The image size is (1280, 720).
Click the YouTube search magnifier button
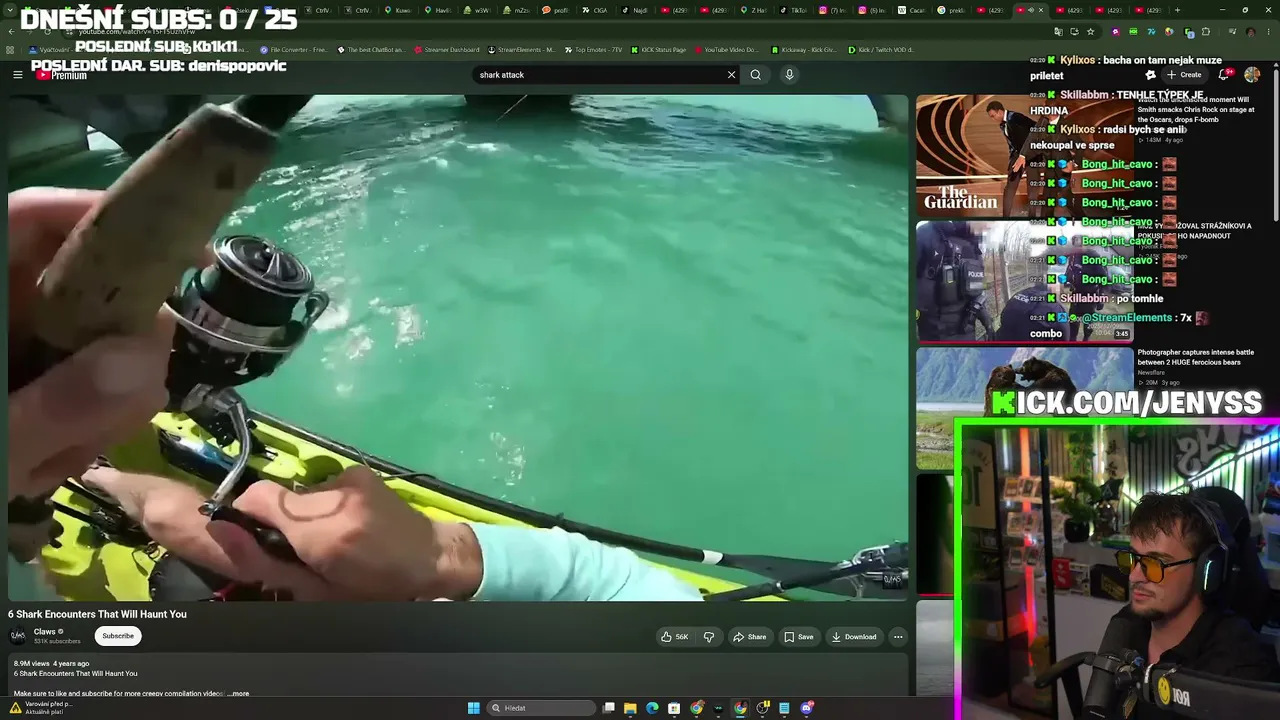(x=756, y=75)
